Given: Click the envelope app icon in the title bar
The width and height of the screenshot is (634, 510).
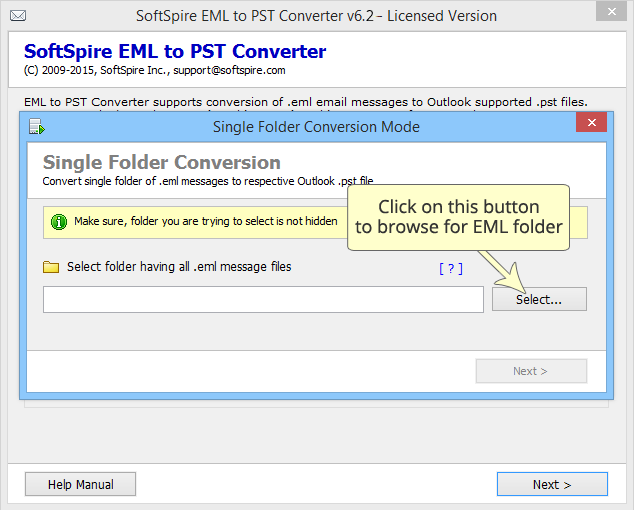Looking at the screenshot, I should click(x=18, y=16).
